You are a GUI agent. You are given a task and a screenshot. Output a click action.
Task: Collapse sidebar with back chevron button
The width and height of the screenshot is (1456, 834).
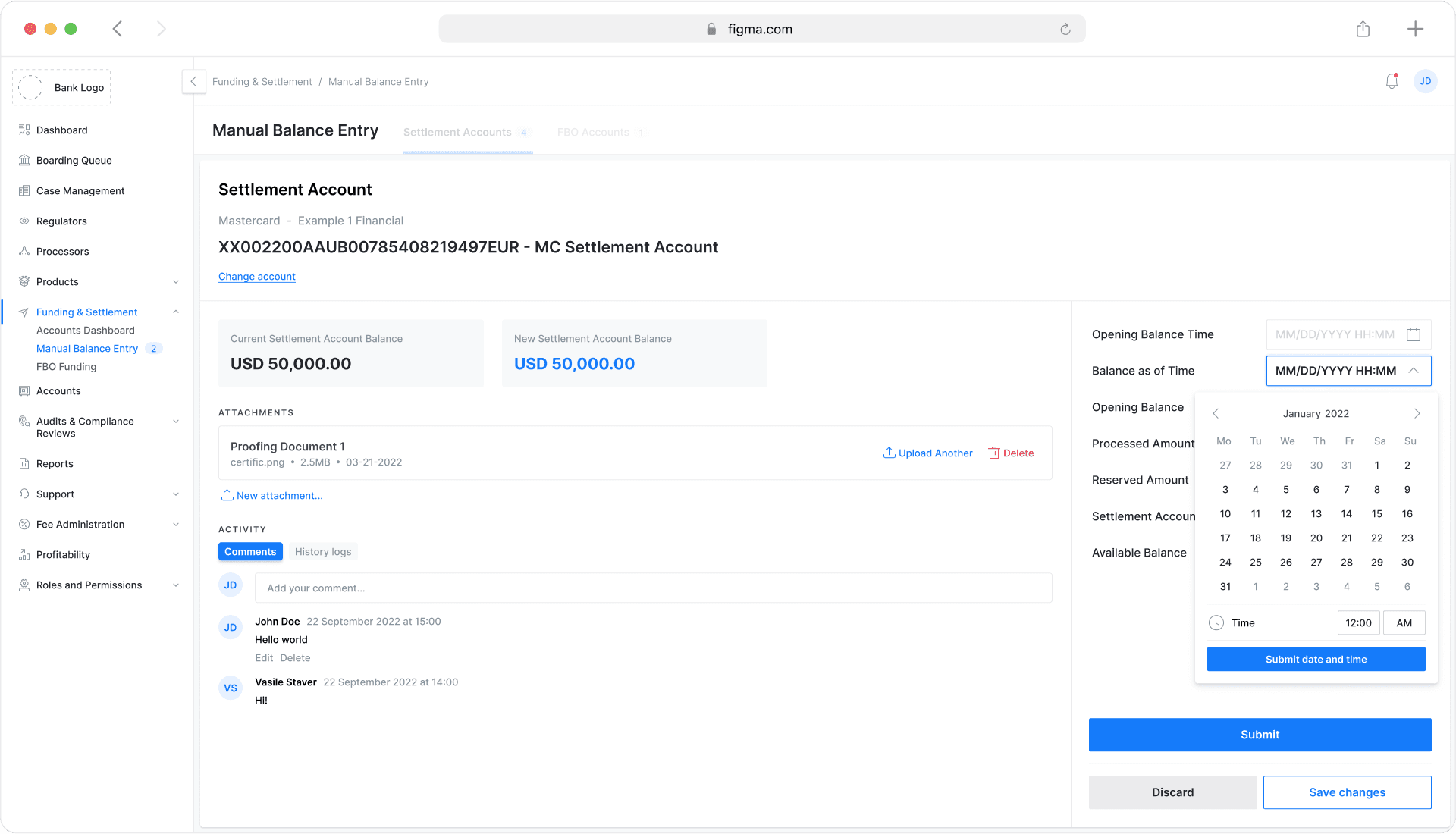193,81
